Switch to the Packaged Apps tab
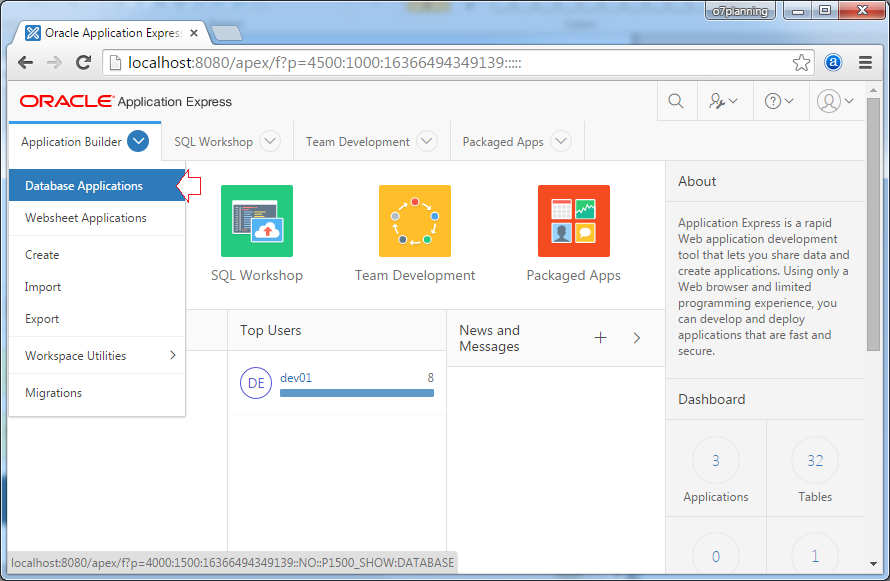The width and height of the screenshot is (890, 581). (503, 142)
